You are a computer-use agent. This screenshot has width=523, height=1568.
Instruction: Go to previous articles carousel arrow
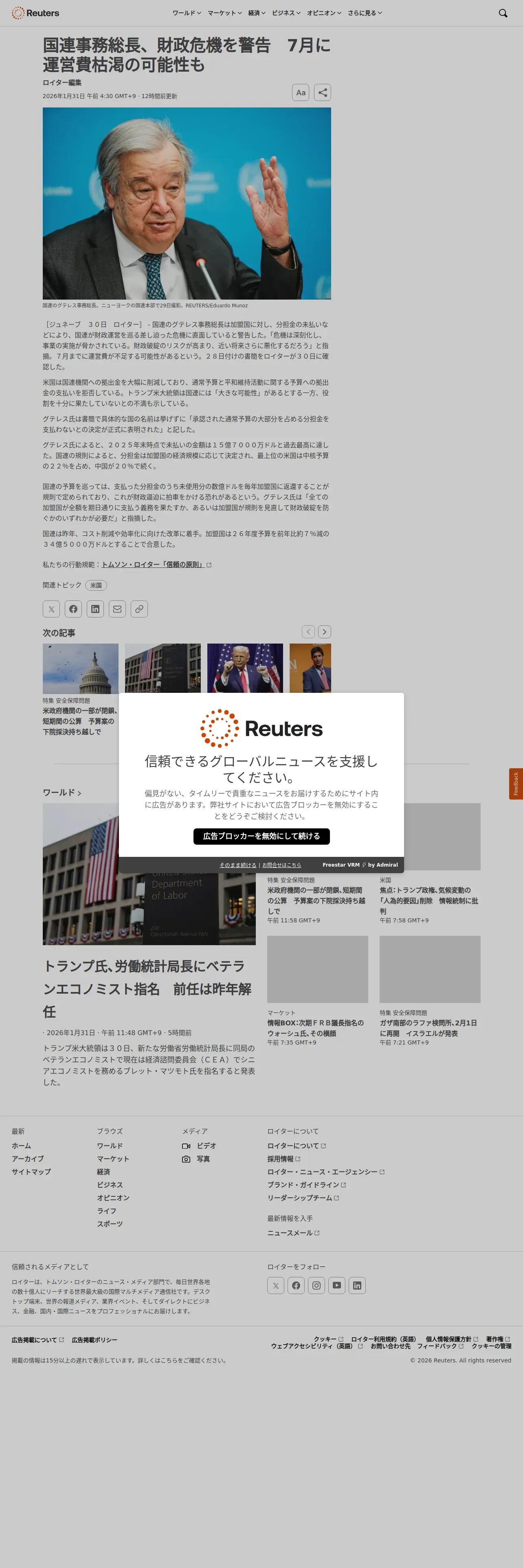click(309, 632)
